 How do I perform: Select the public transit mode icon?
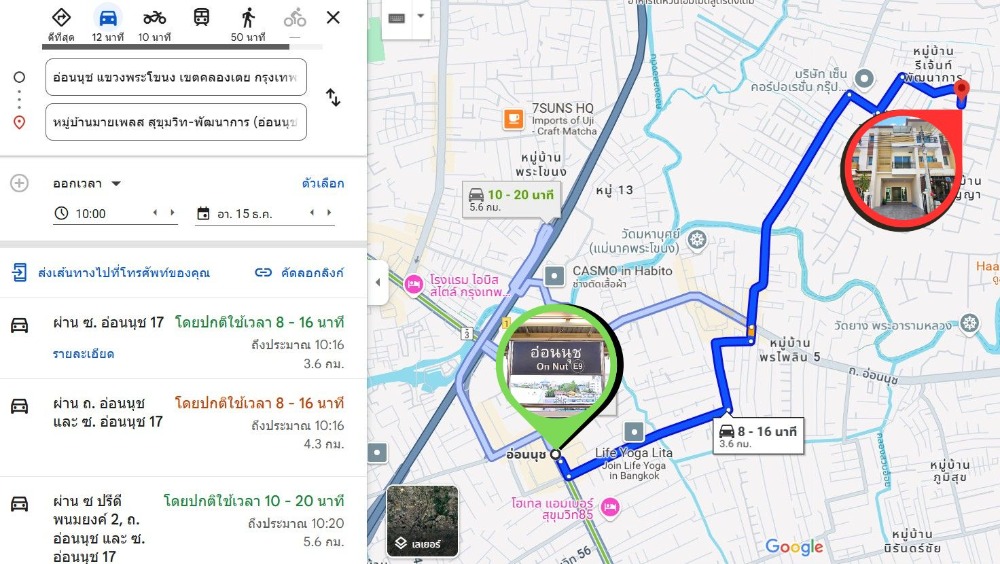tap(202, 17)
